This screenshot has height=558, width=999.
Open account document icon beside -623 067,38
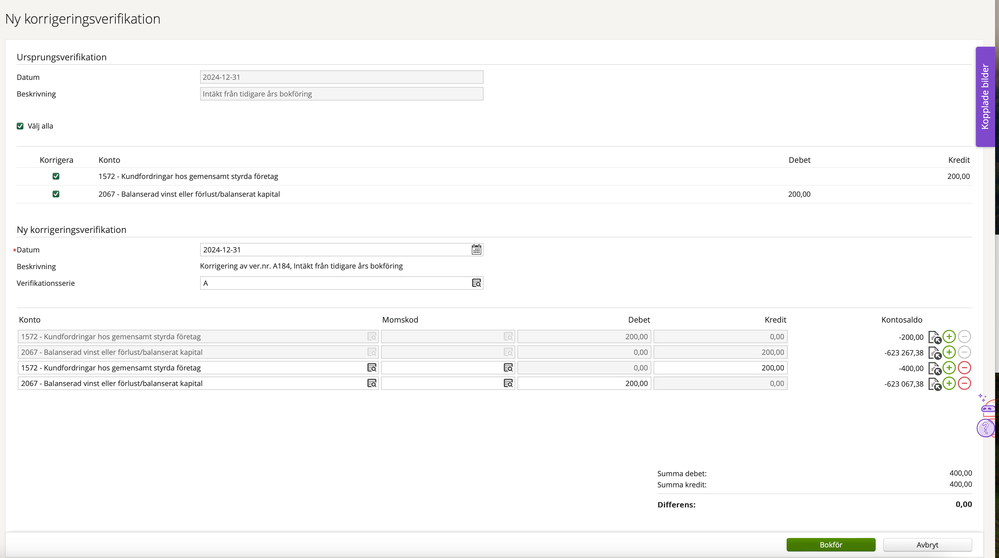point(935,384)
